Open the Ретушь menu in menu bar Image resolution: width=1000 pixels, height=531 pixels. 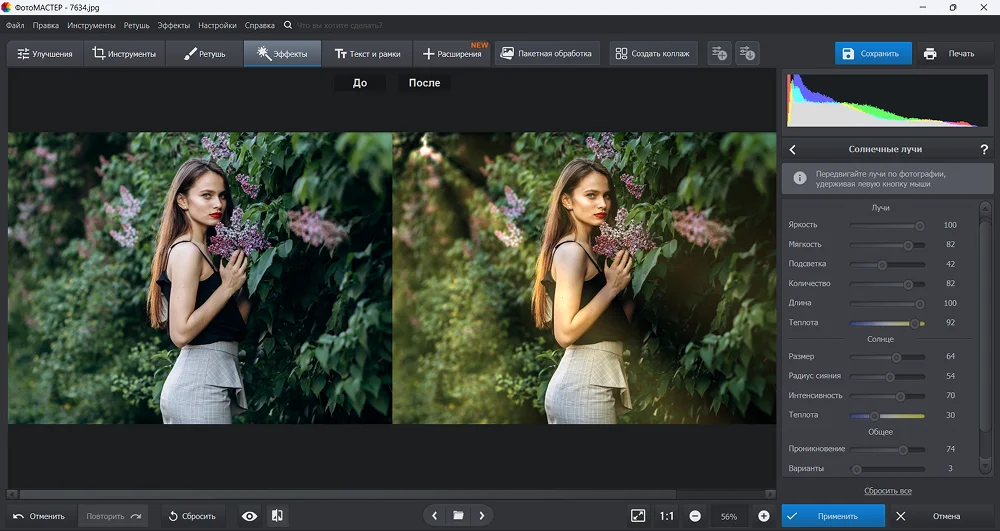(x=136, y=25)
